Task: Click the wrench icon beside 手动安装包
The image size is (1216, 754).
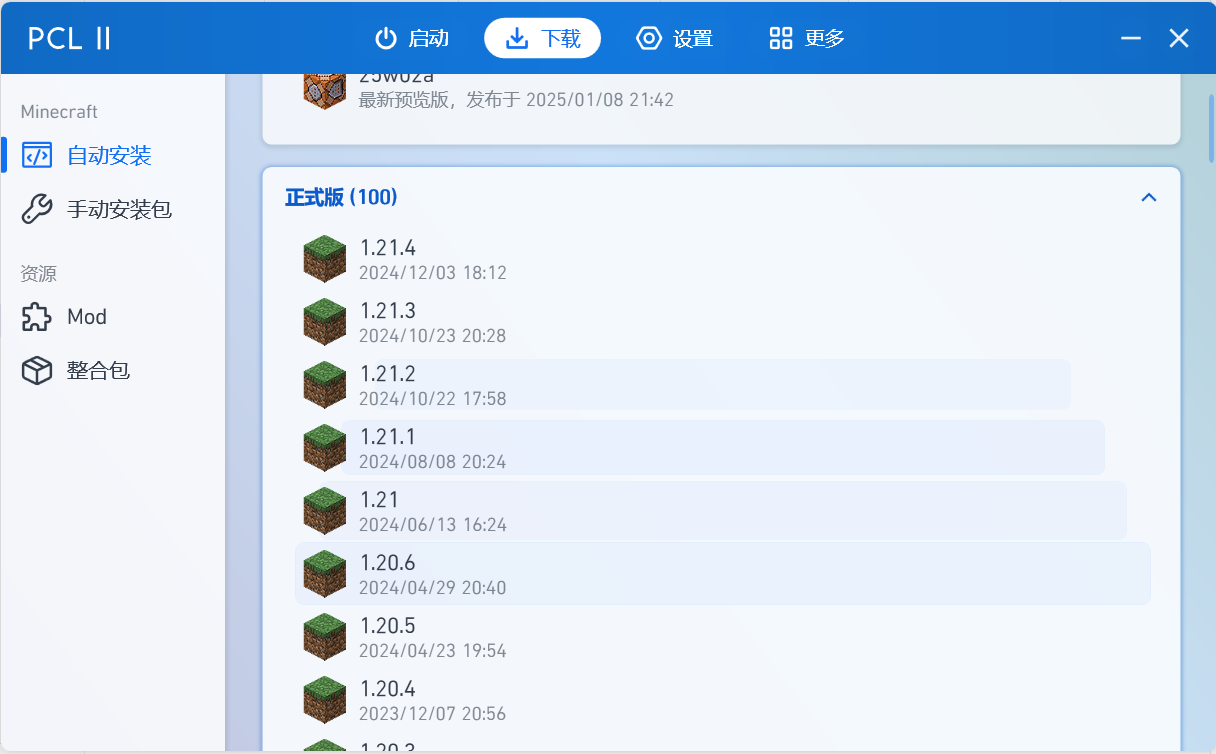Action: [36, 208]
